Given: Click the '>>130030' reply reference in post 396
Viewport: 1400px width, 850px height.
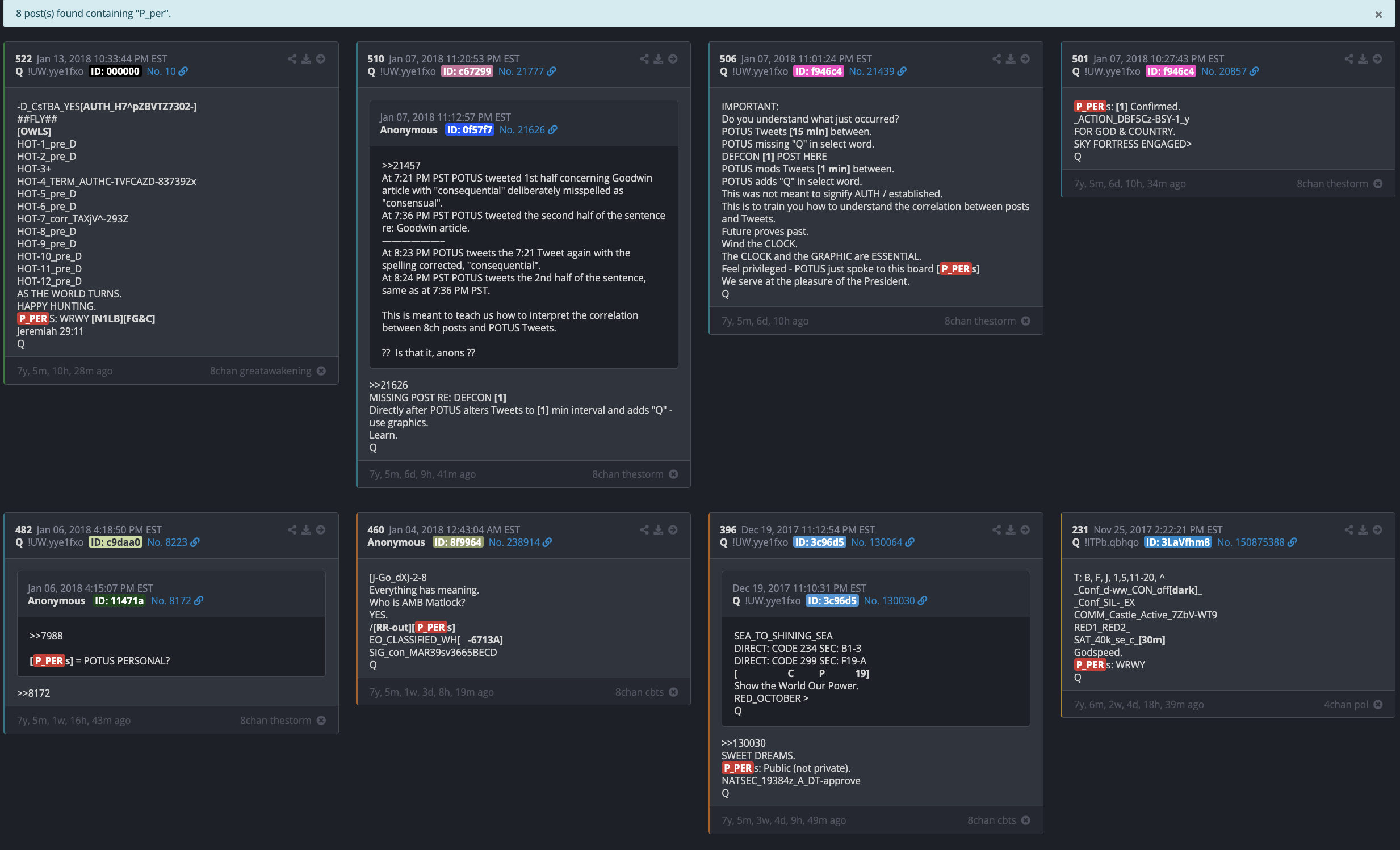Looking at the screenshot, I should (743, 743).
